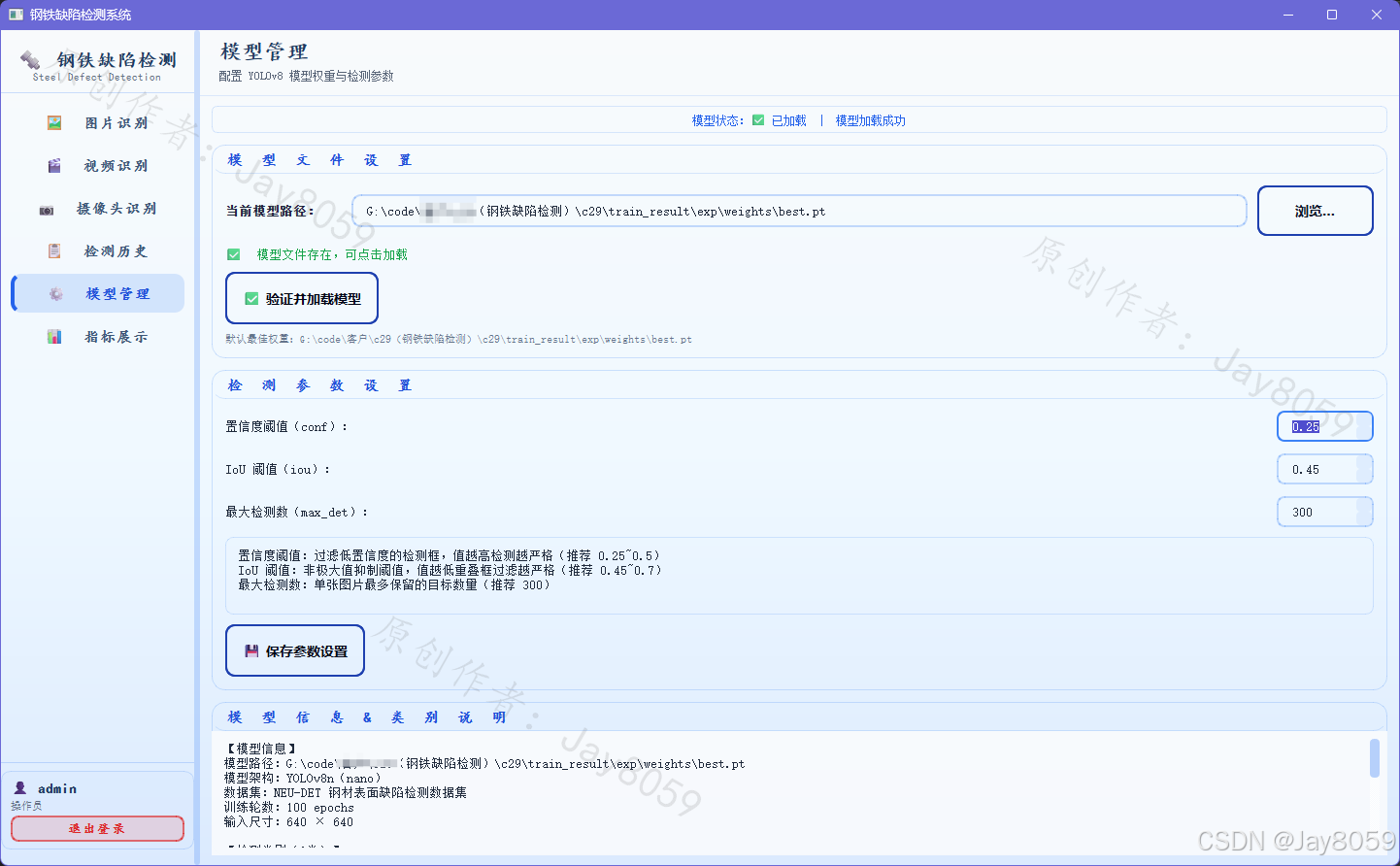This screenshot has height=866, width=1400.
Task: Click the 模型管理 page title
Action: point(264,51)
